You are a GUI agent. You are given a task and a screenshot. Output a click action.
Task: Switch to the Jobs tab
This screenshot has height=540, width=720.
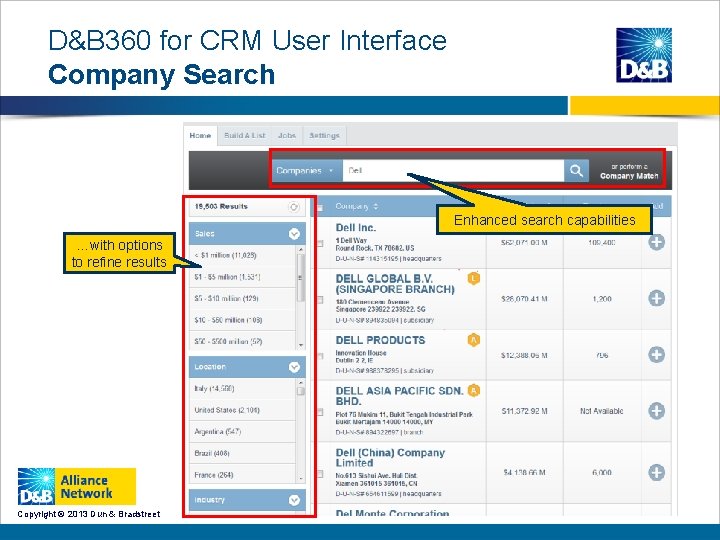coord(287,136)
